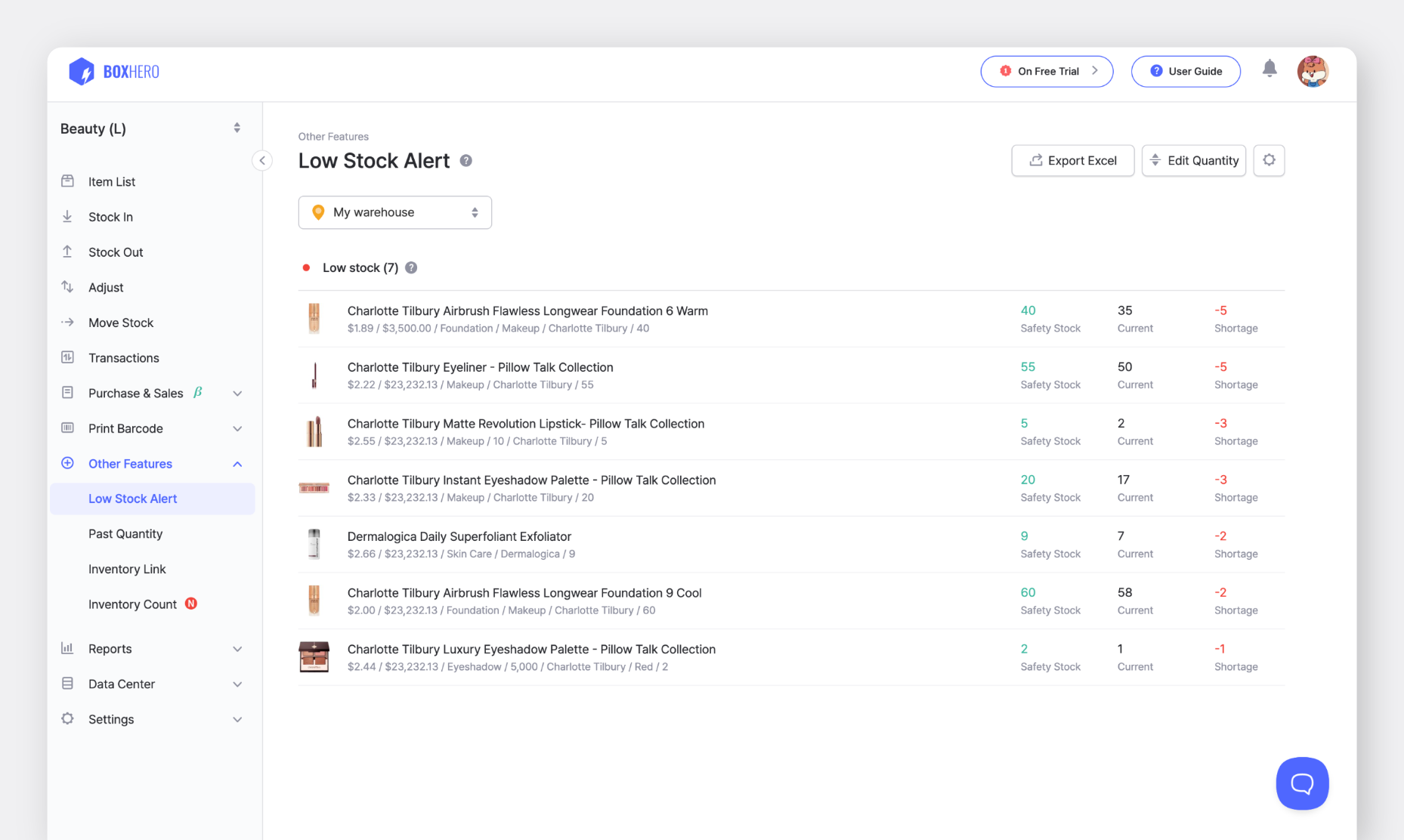The width and height of the screenshot is (1404, 840).
Task: Click the help icon next to Low stock (7)
Action: (x=411, y=268)
